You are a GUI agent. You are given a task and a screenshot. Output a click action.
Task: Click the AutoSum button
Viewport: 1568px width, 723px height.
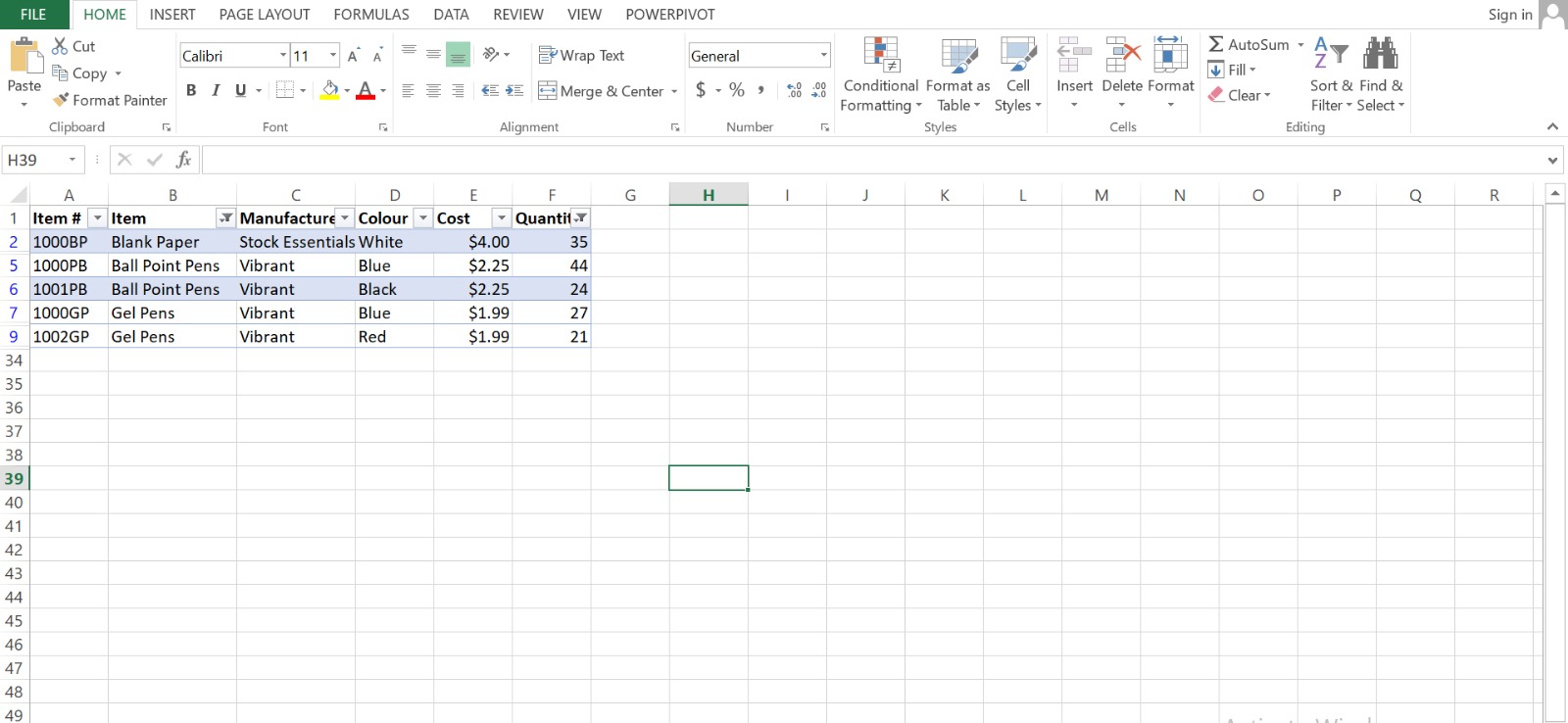1248,45
